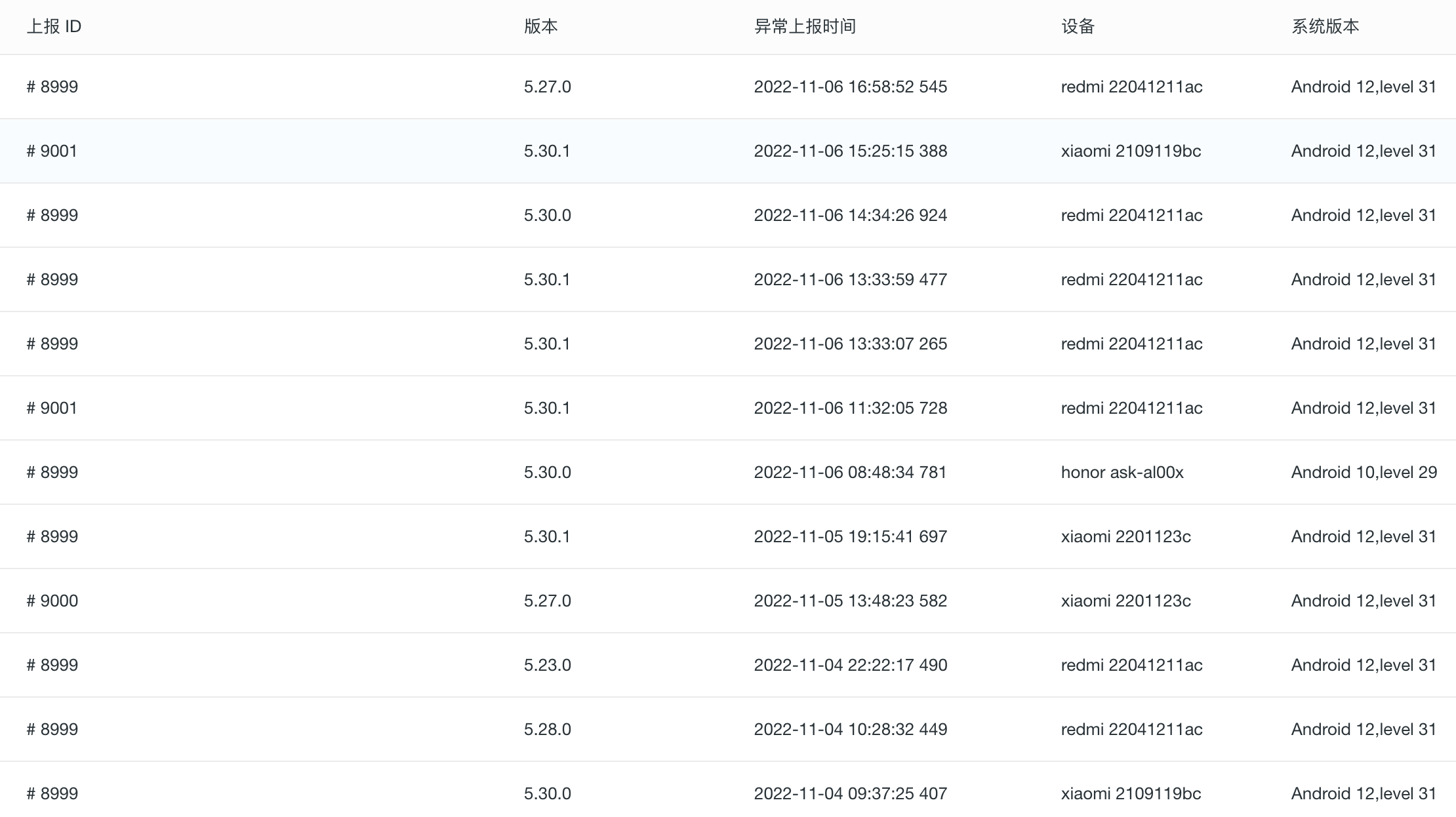The image size is (1456, 817).
Task: Click the row with version 5.28.0
Action: click(547, 729)
